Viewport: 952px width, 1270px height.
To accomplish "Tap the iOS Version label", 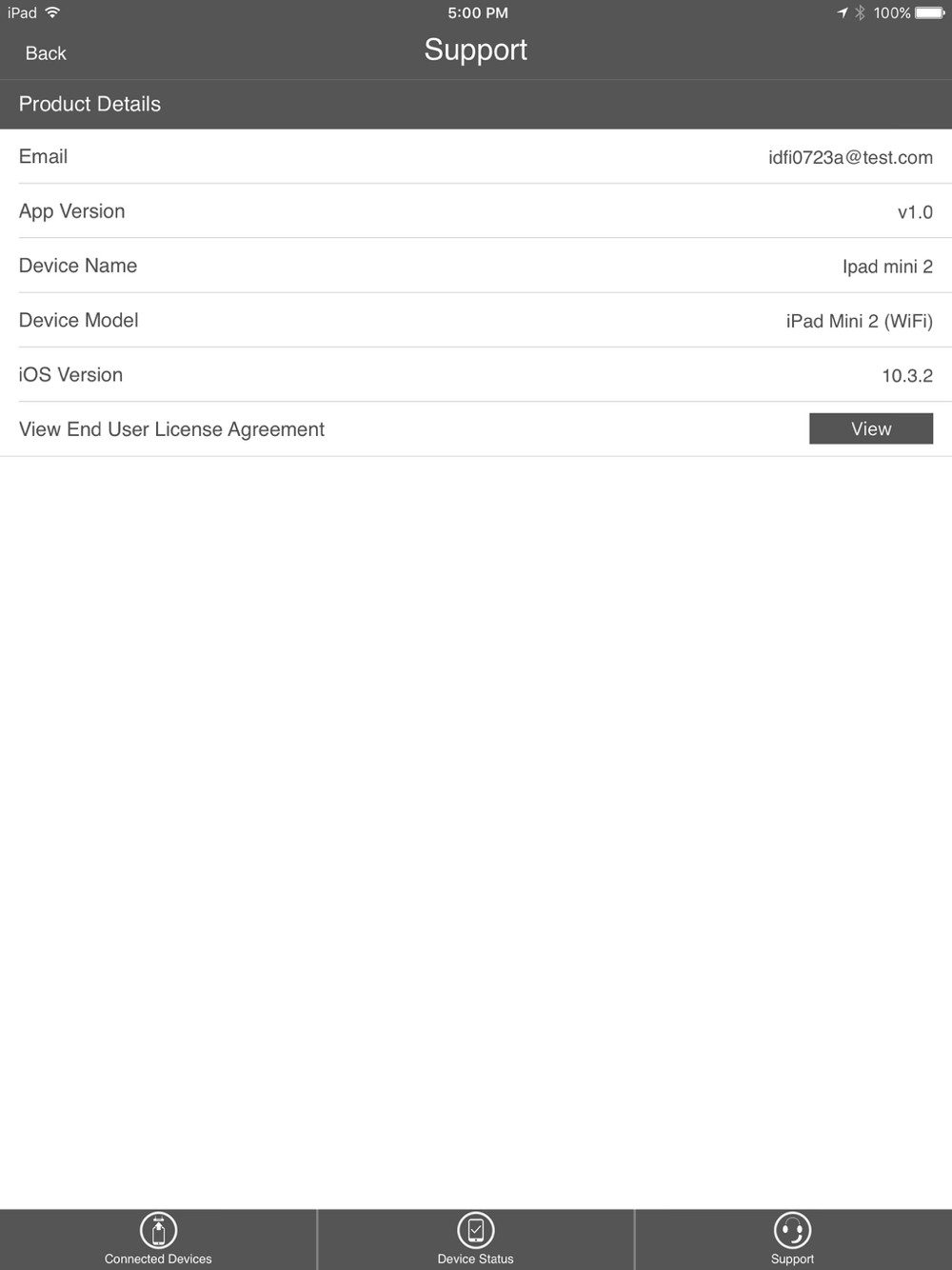I will (70, 374).
